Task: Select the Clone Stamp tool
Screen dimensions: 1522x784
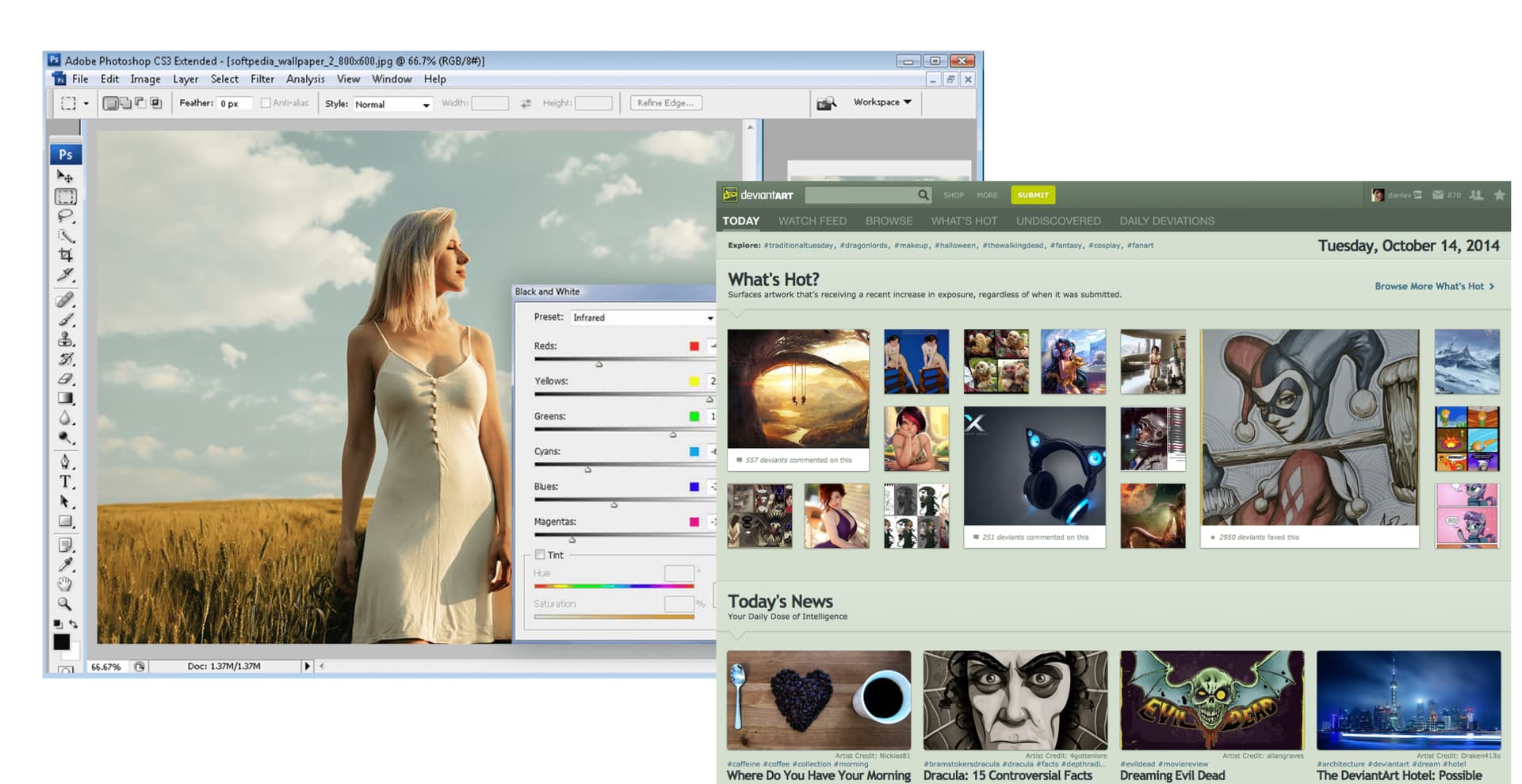Action: pos(65,339)
